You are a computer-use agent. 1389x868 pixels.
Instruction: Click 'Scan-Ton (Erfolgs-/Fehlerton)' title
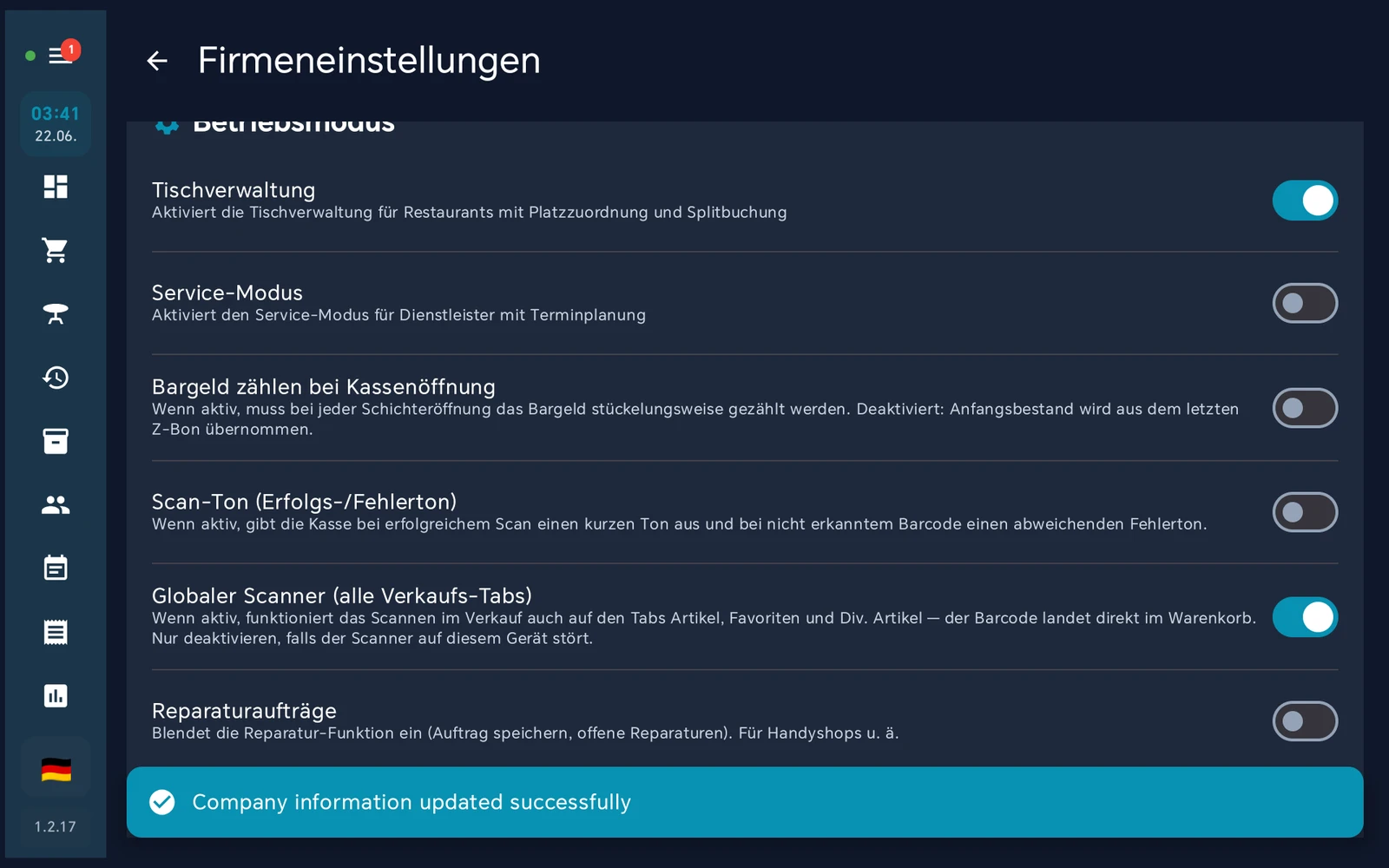pyautogui.click(x=305, y=502)
